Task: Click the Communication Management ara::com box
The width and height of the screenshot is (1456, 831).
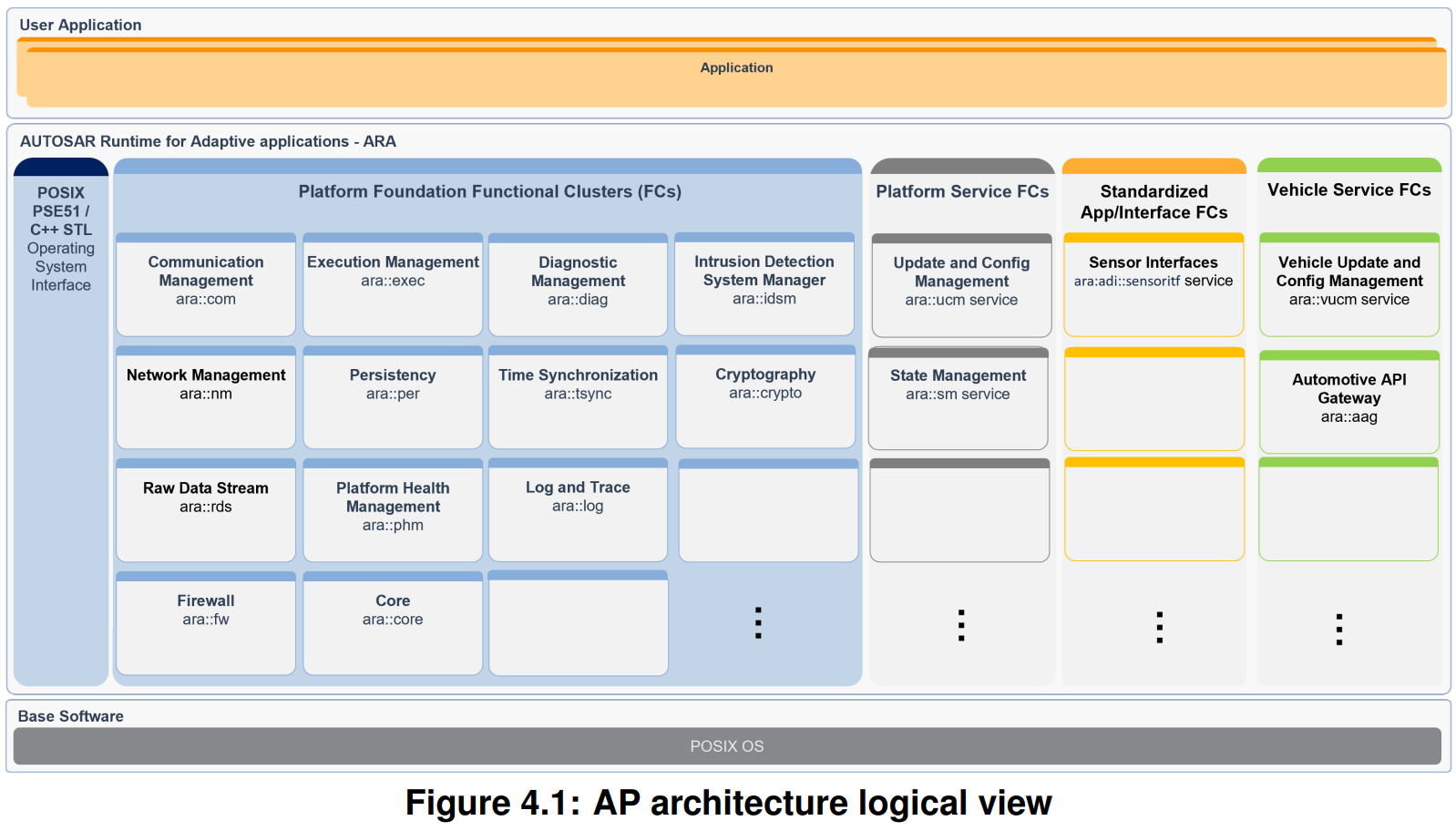Action: point(206,284)
